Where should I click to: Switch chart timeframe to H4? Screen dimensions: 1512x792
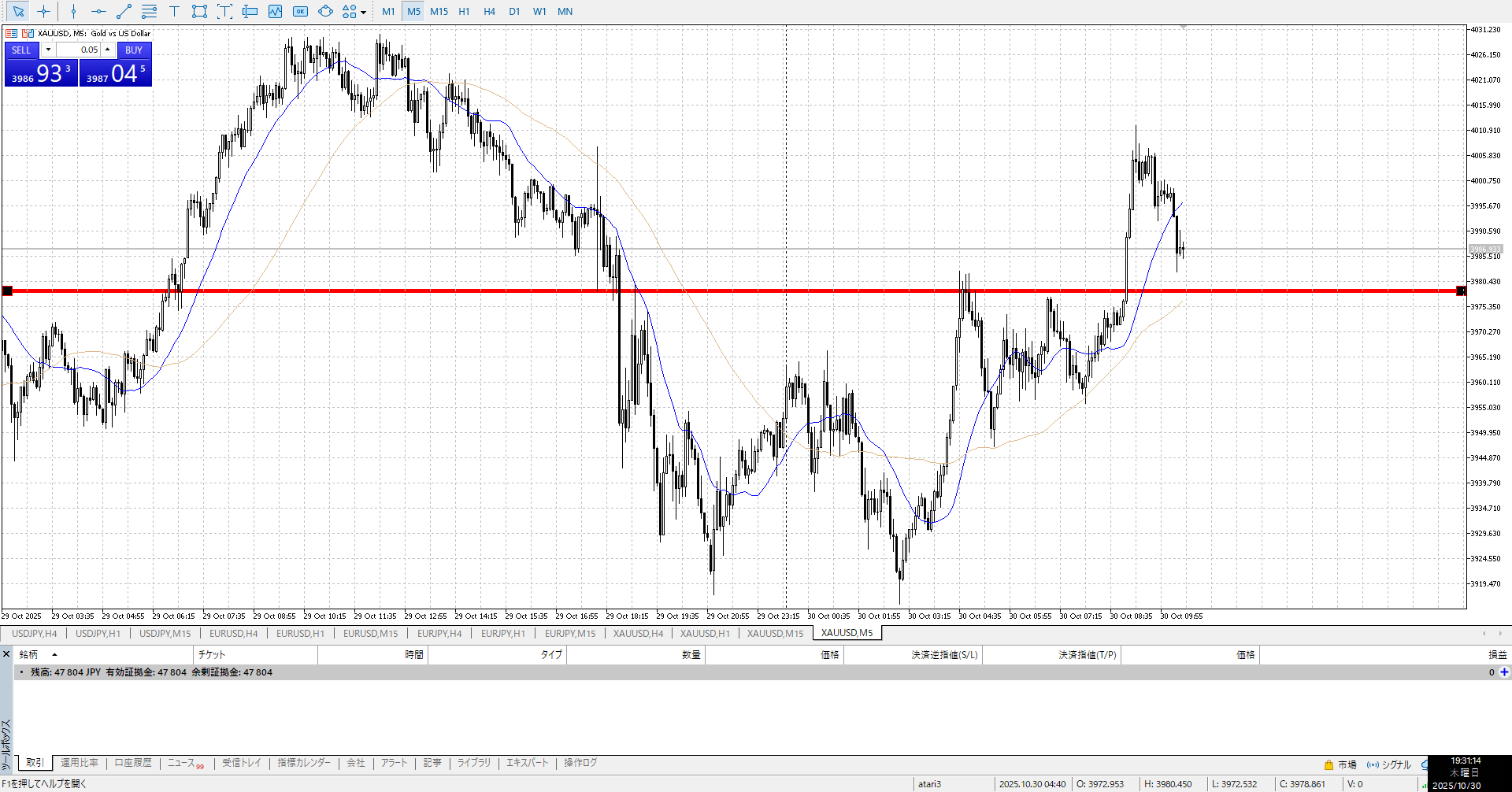click(489, 11)
